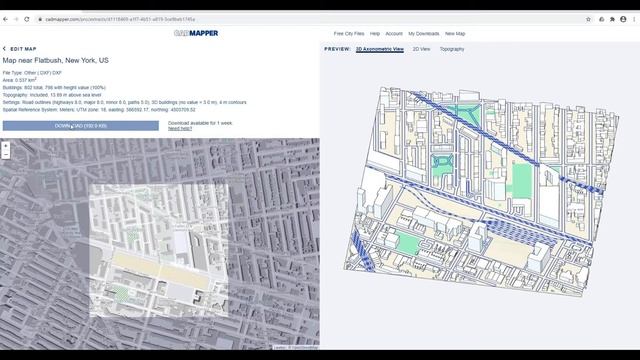This screenshot has width=640, height=360.
Task: Click the 'Area: 0.537 km²' text
Action: point(20,80)
